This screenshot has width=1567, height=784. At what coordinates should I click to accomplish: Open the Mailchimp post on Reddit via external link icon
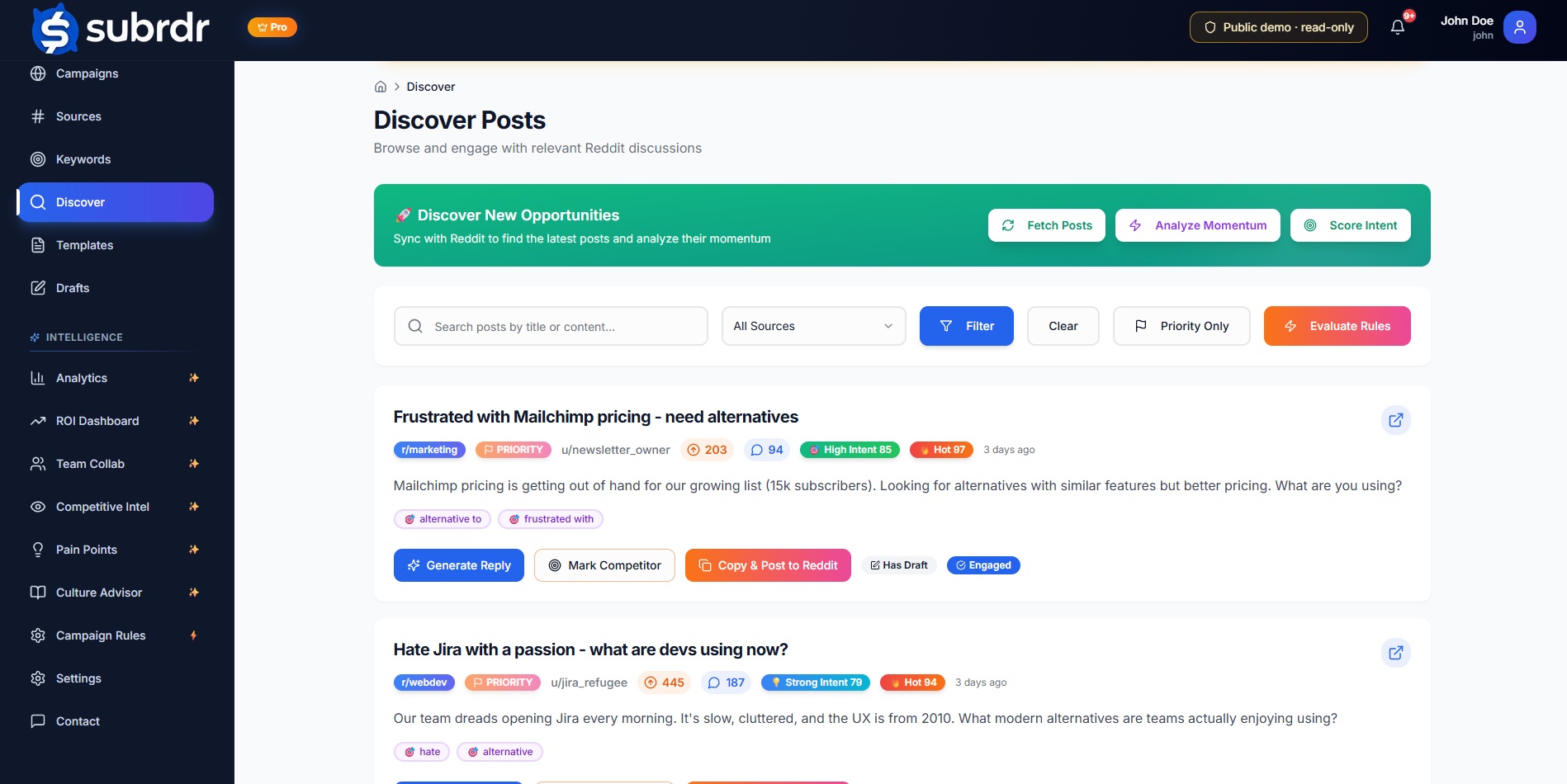pos(1395,420)
